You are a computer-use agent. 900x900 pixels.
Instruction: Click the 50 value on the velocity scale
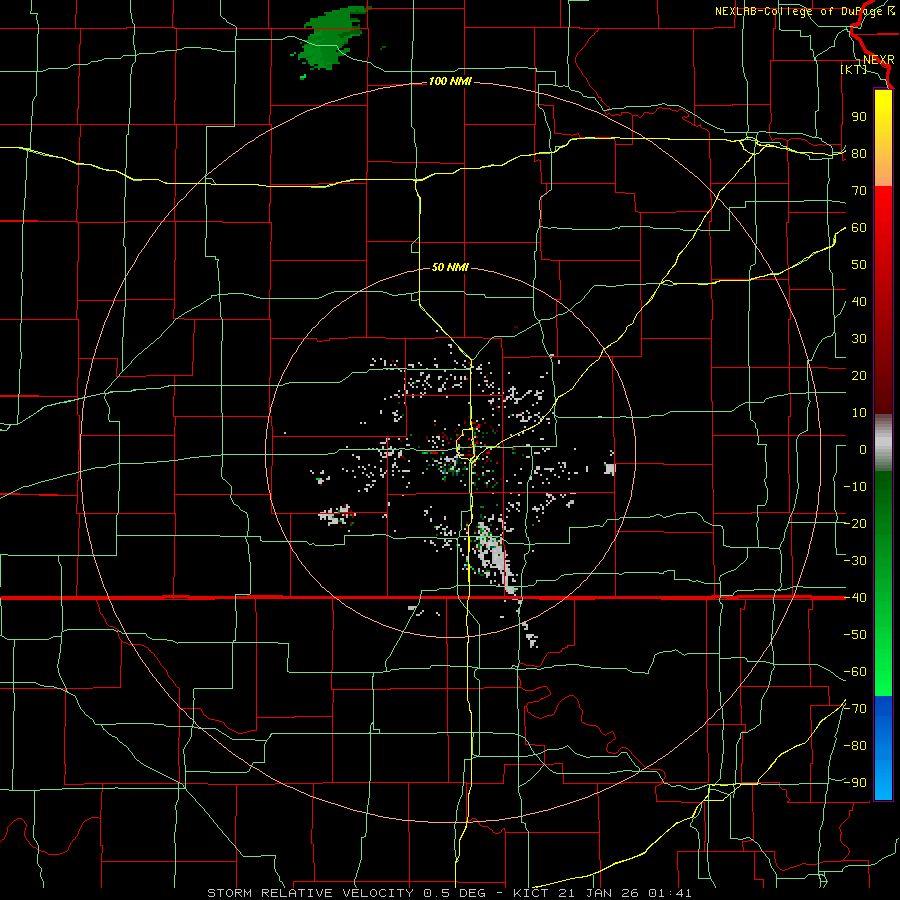(x=859, y=265)
